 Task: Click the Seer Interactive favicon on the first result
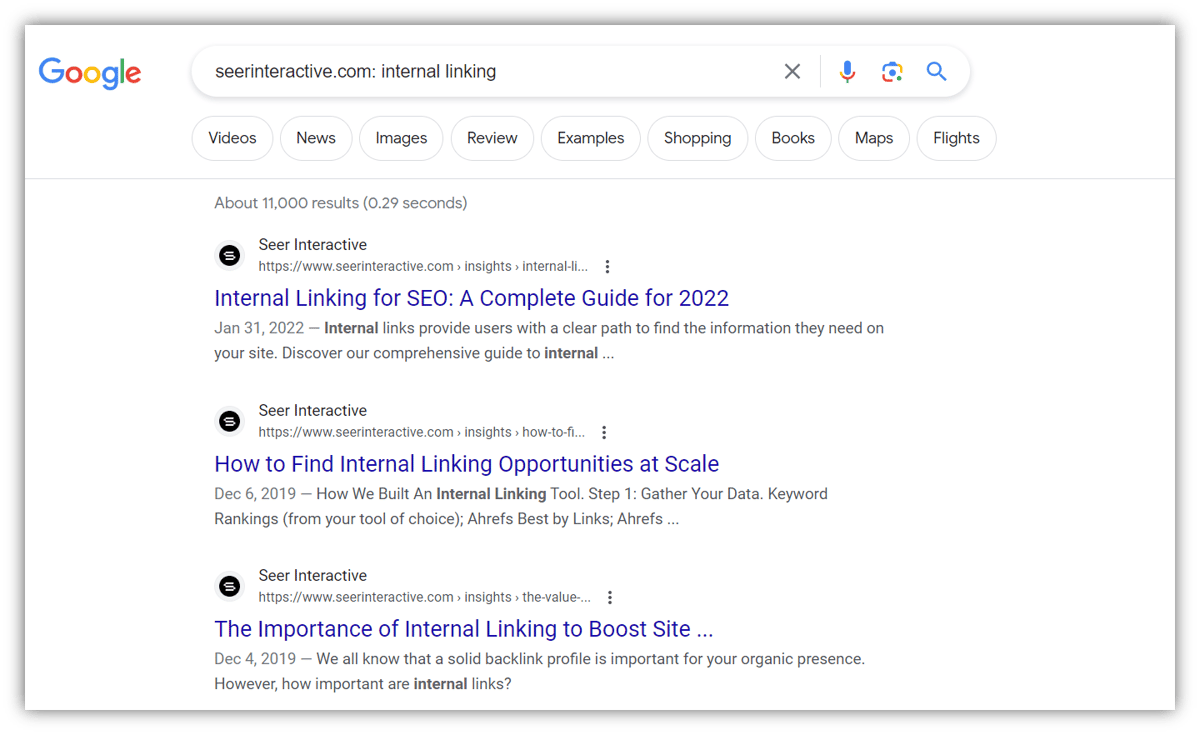[230, 255]
